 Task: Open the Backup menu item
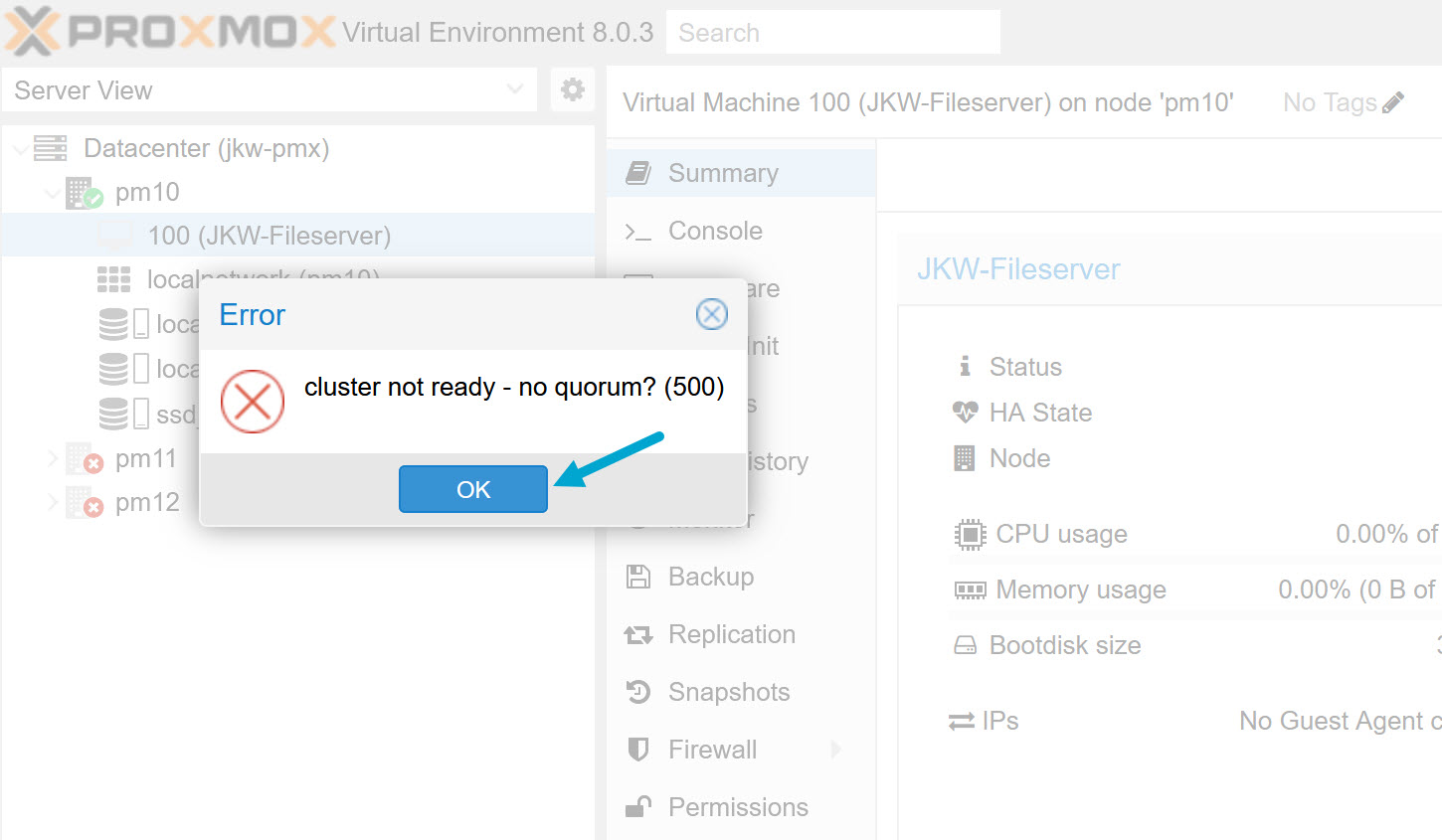pos(710,577)
